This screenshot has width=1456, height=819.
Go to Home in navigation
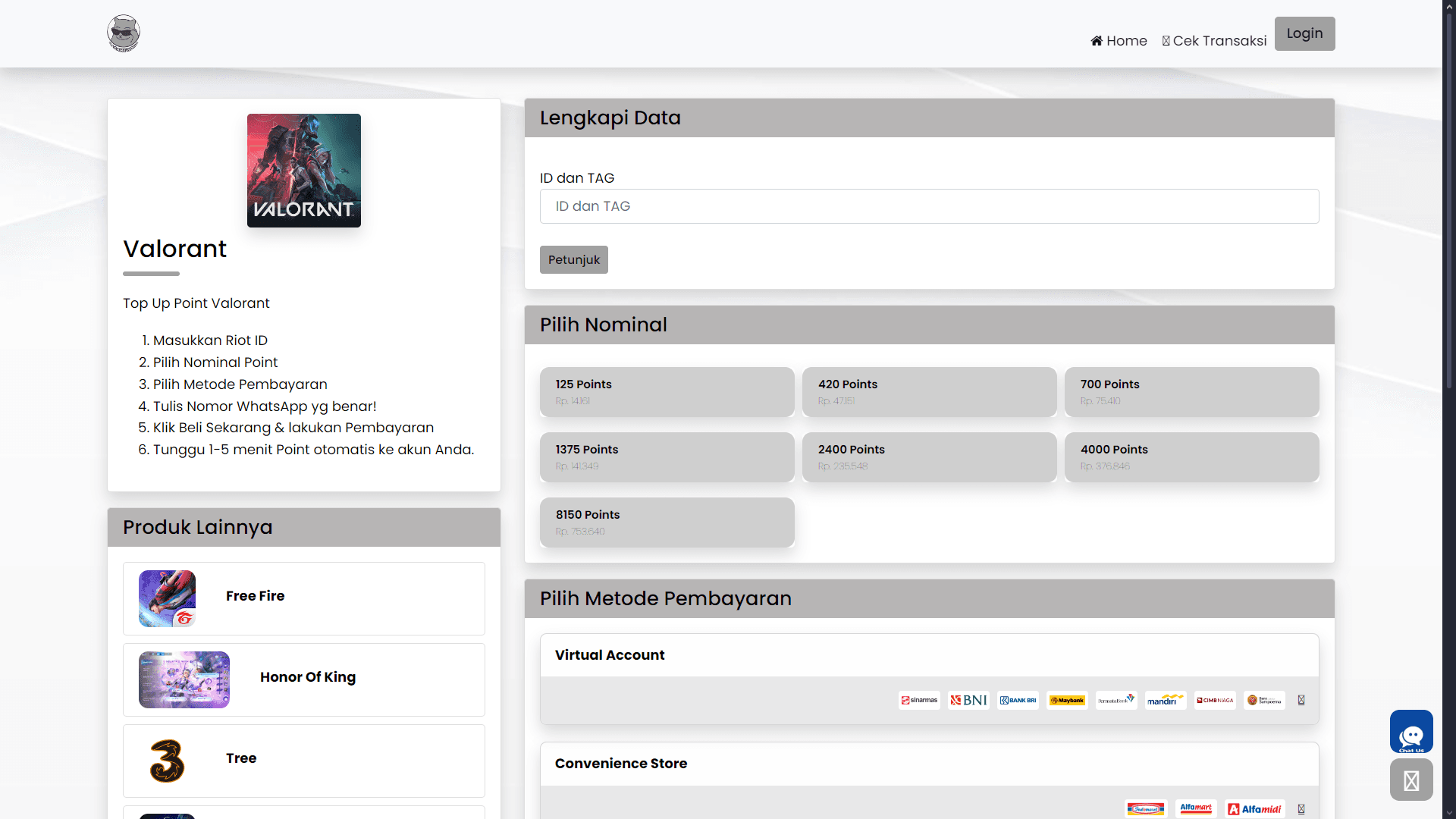point(1119,41)
